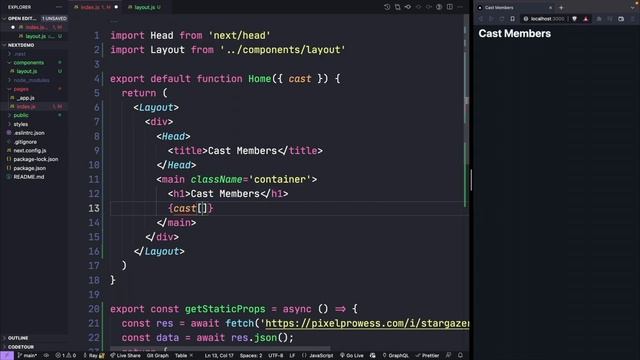Image resolution: width=640 pixels, height=360 pixels.
Task: Open the browser wallet icon
Action: 621,19
